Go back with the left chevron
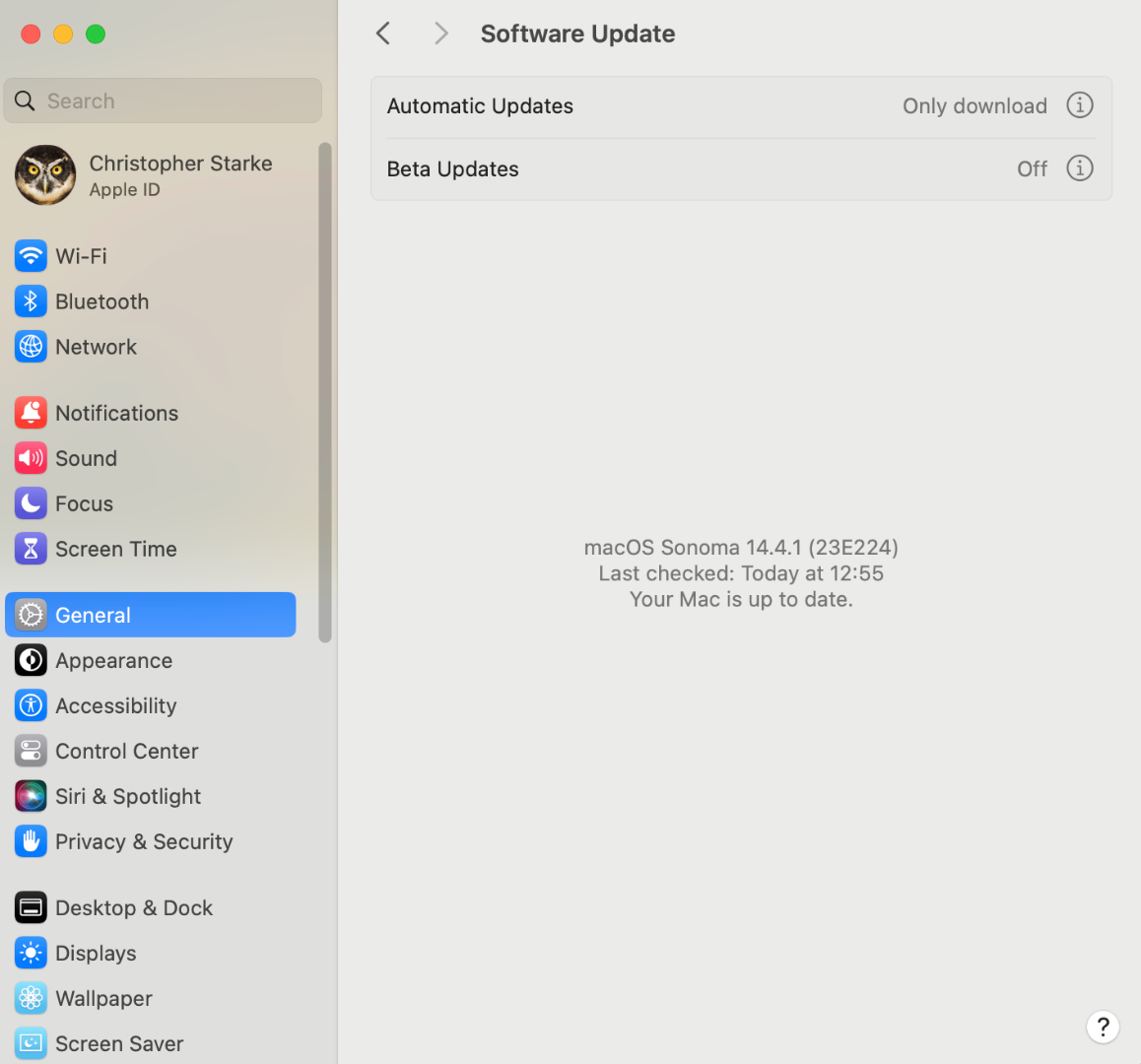Image resolution: width=1141 pixels, height=1064 pixels. pyautogui.click(x=383, y=33)
